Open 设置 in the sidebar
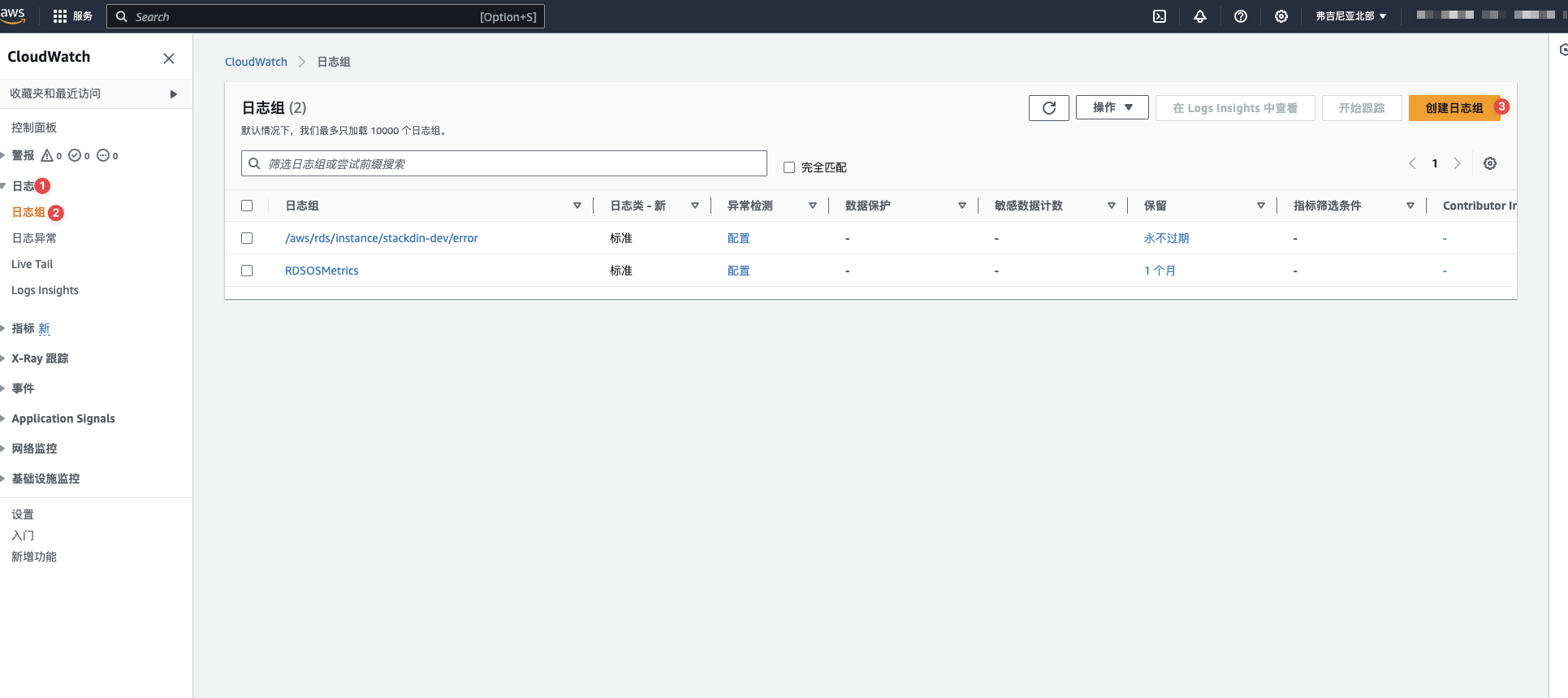 [x=23, y=514]
